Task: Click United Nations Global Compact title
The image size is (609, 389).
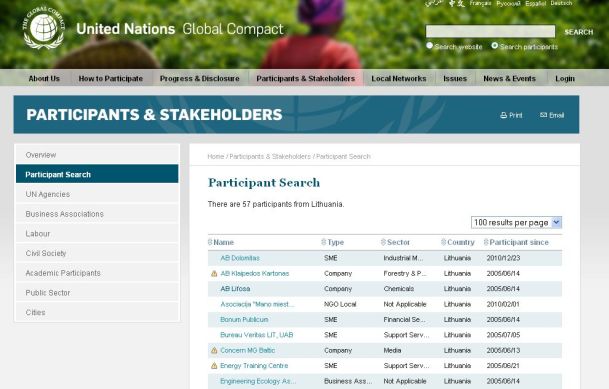Action: tap(180, 29)
